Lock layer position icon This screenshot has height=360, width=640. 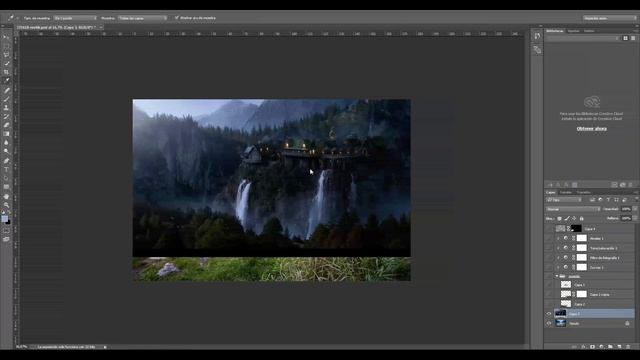(x=574, y=219)
